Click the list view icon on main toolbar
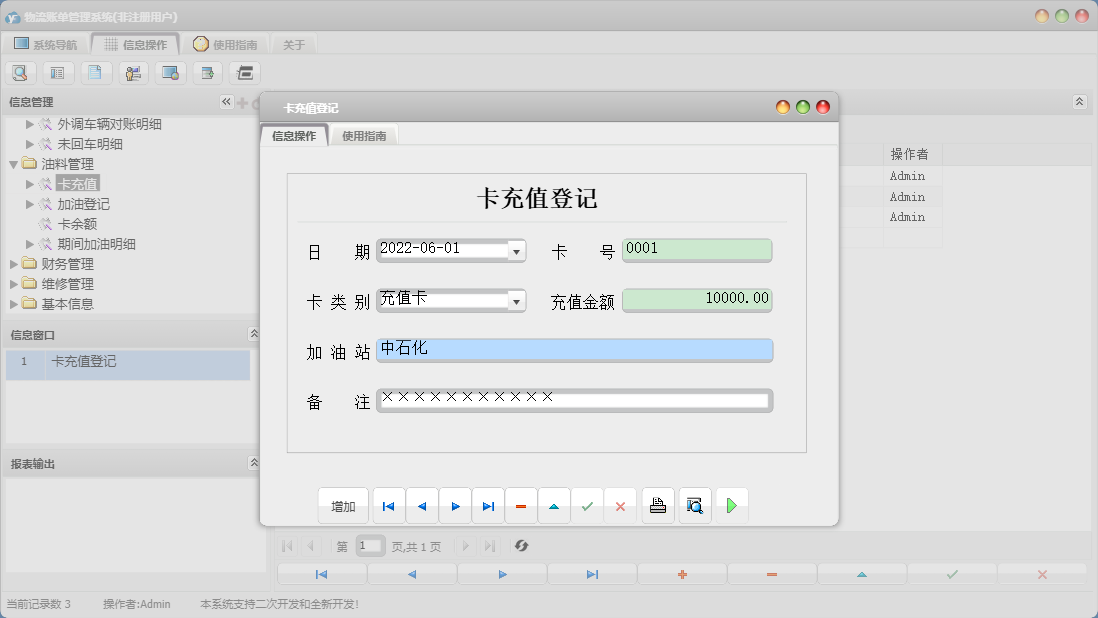Viewport: 1098px width, 618px height. tap(58, 72)
